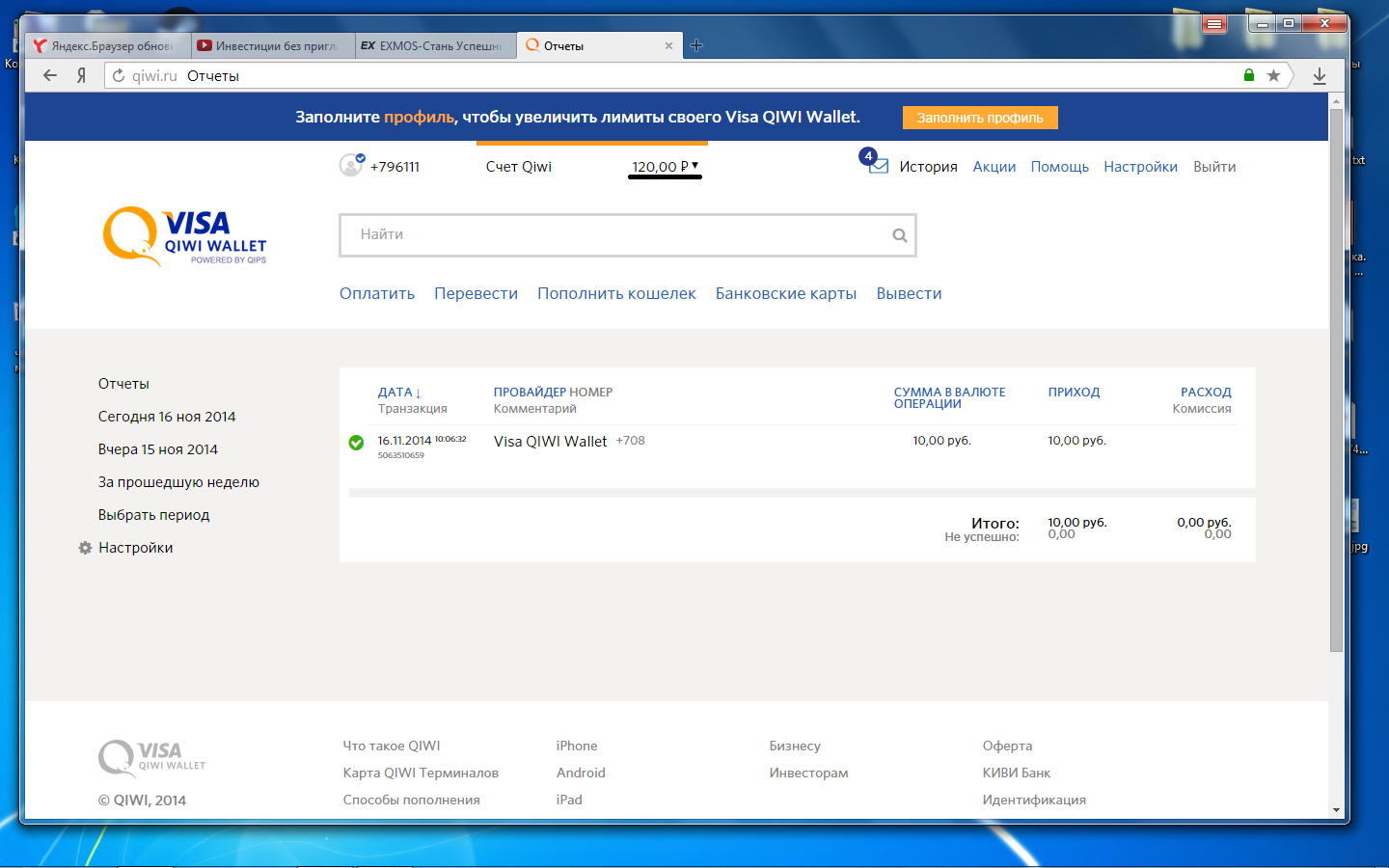Open Способы пополнения footer link

pos(411,800)
